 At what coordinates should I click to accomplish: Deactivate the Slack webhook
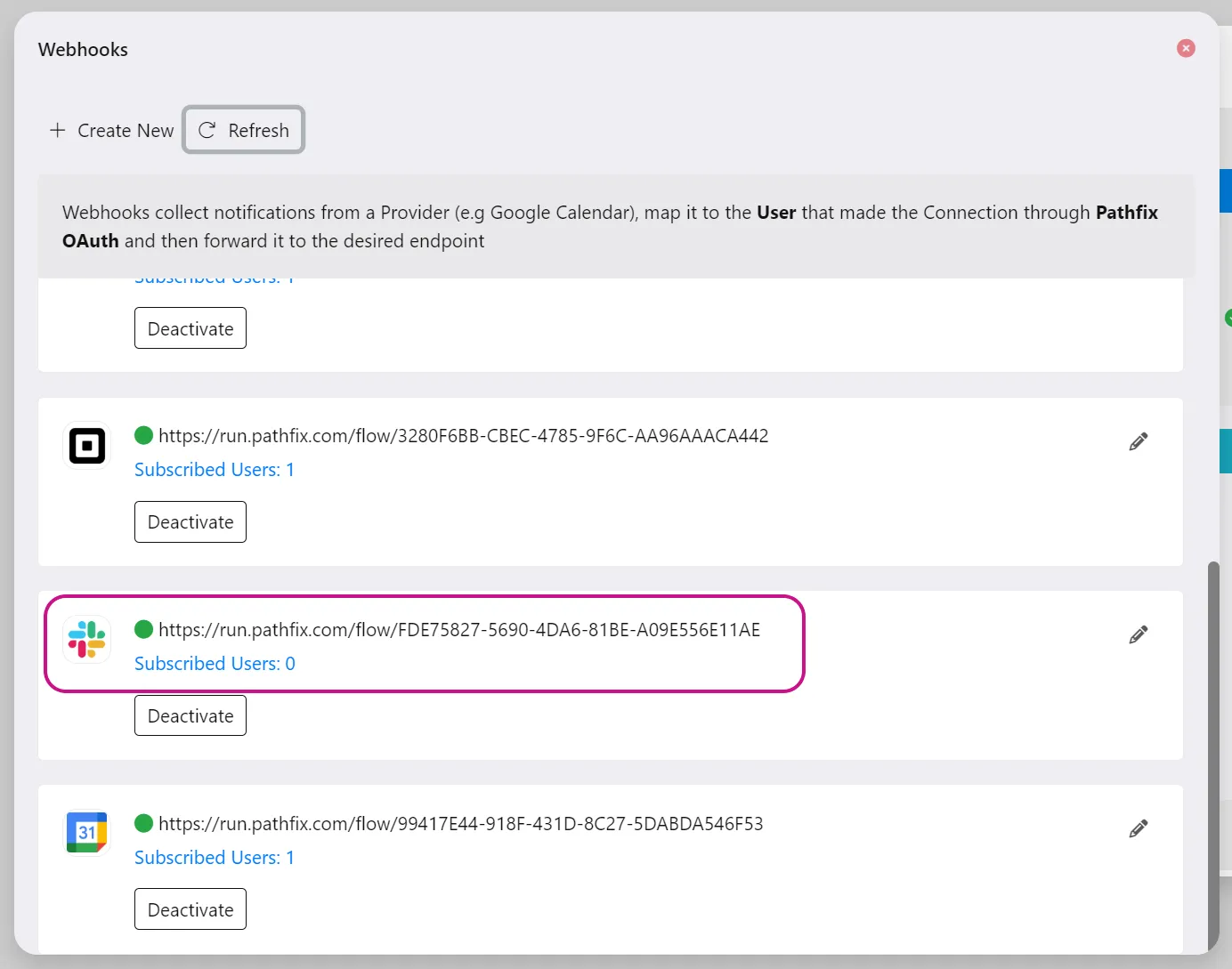click(x=190, y=715)
